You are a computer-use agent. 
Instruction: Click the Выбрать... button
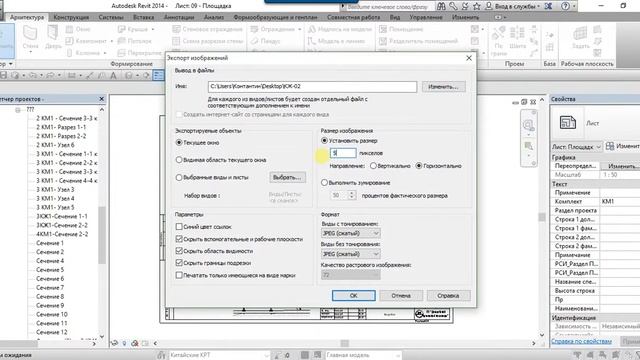pos(287,178)
